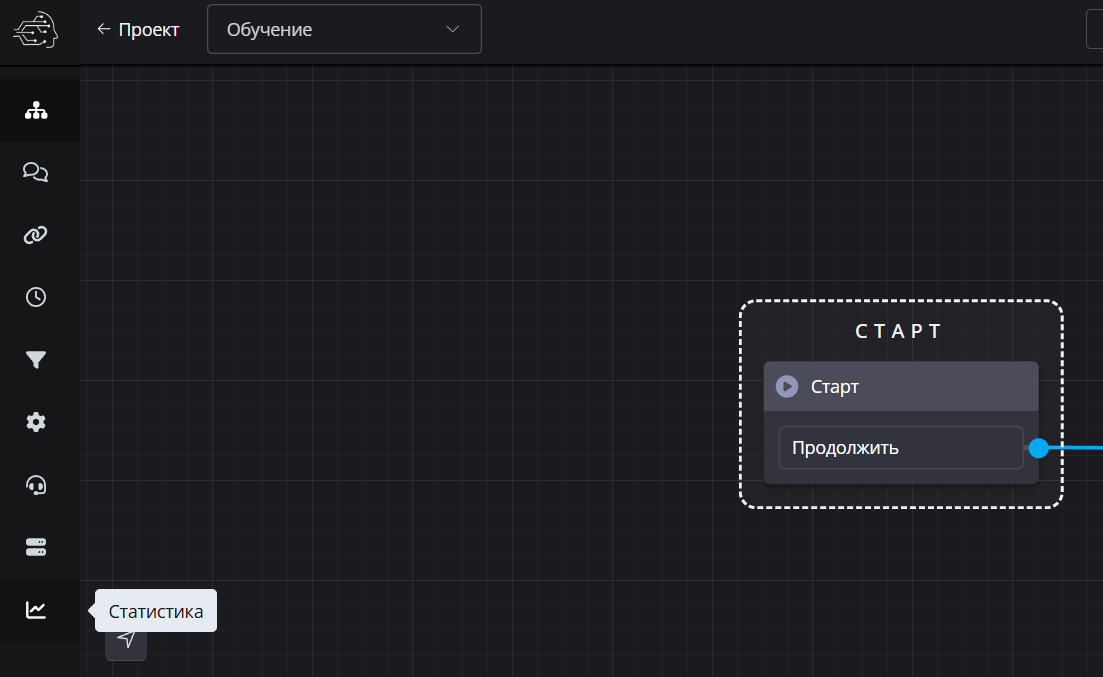The width and height of the screenshot is (1103, 677).
Task: Click the chain link icon in sidebar
Action: point(36,235)
